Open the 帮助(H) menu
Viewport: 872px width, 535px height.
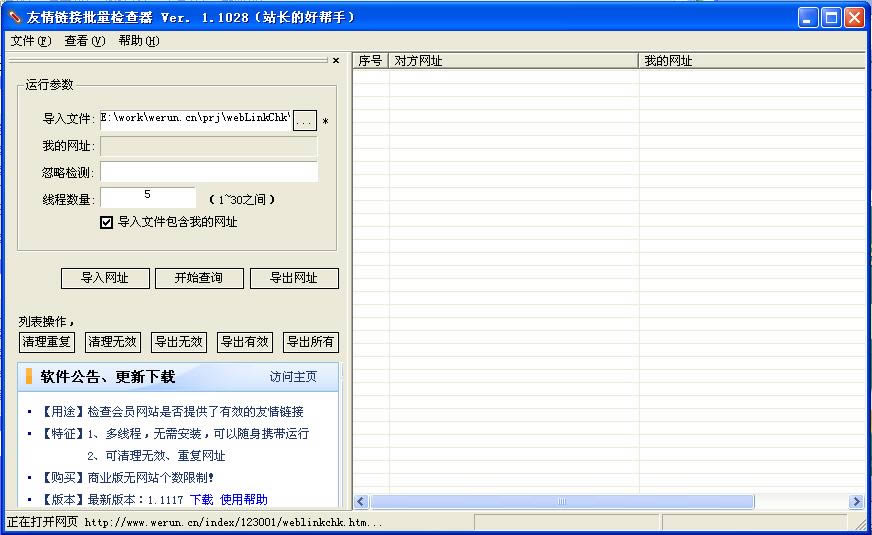pyautogui.click(x=138, y=41)
